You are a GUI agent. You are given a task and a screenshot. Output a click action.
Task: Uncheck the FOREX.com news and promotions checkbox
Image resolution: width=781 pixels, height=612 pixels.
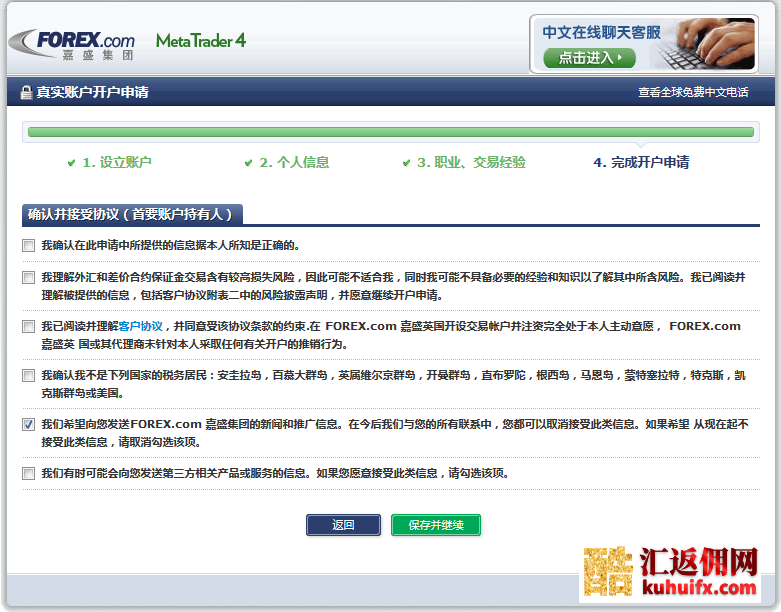click(x=28, y=425)
